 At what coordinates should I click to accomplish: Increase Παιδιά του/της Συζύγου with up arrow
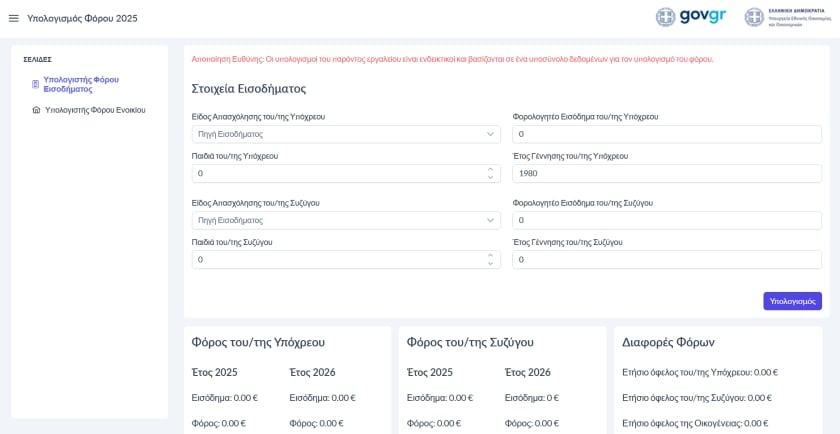(490, 255)
